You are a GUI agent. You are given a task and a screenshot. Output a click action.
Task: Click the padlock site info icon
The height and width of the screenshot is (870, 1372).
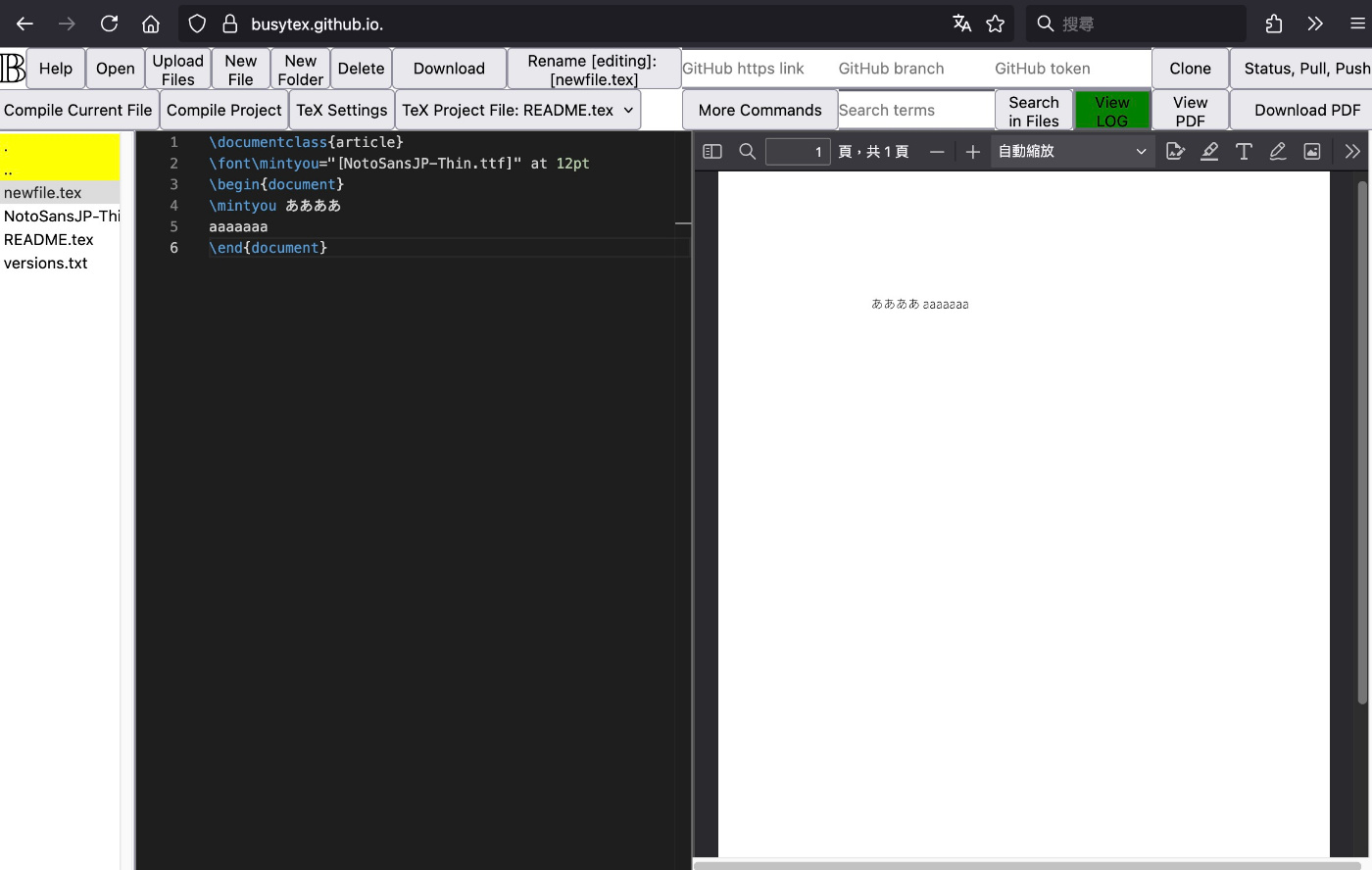[230, 24]
